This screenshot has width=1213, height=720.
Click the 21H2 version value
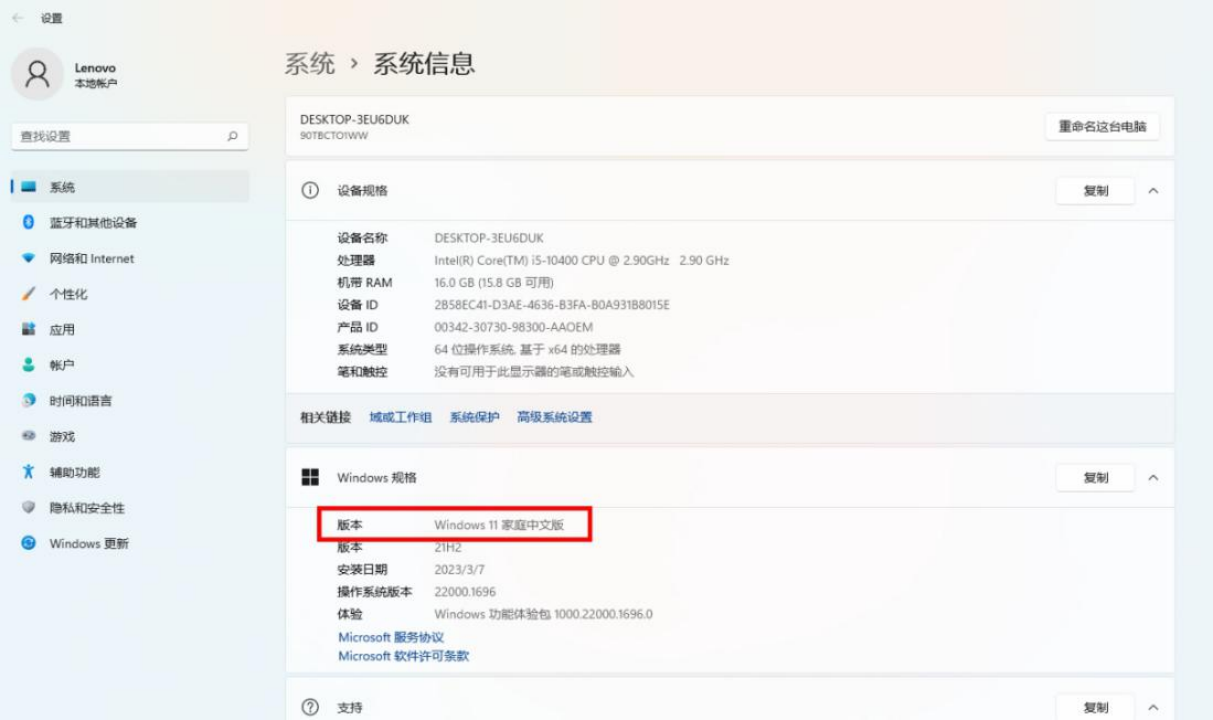tap(448, 547)
